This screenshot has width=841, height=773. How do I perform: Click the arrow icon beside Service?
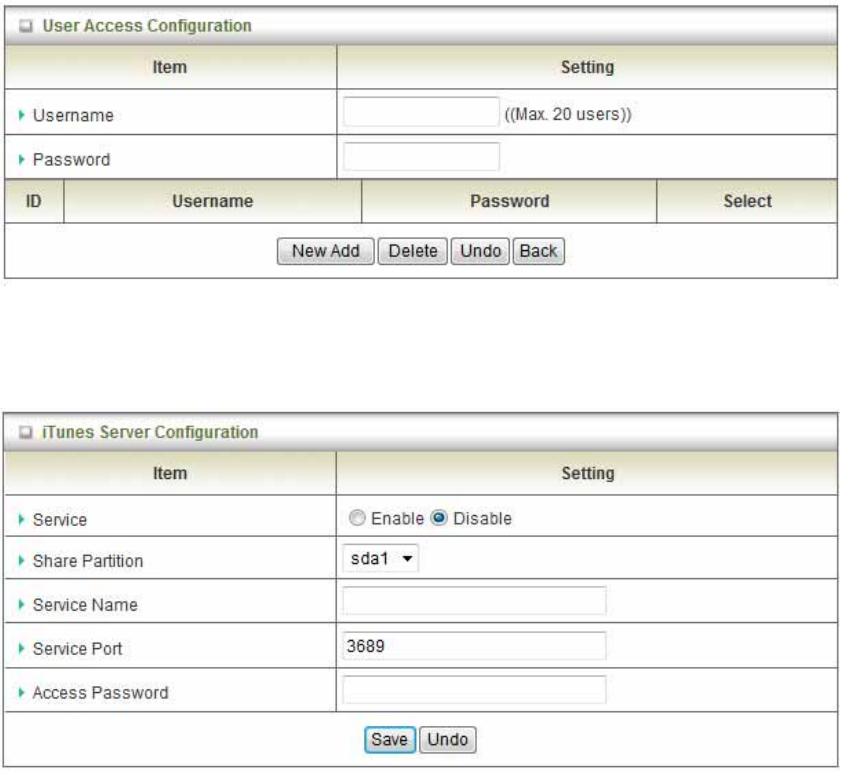(x=21, y=519)
